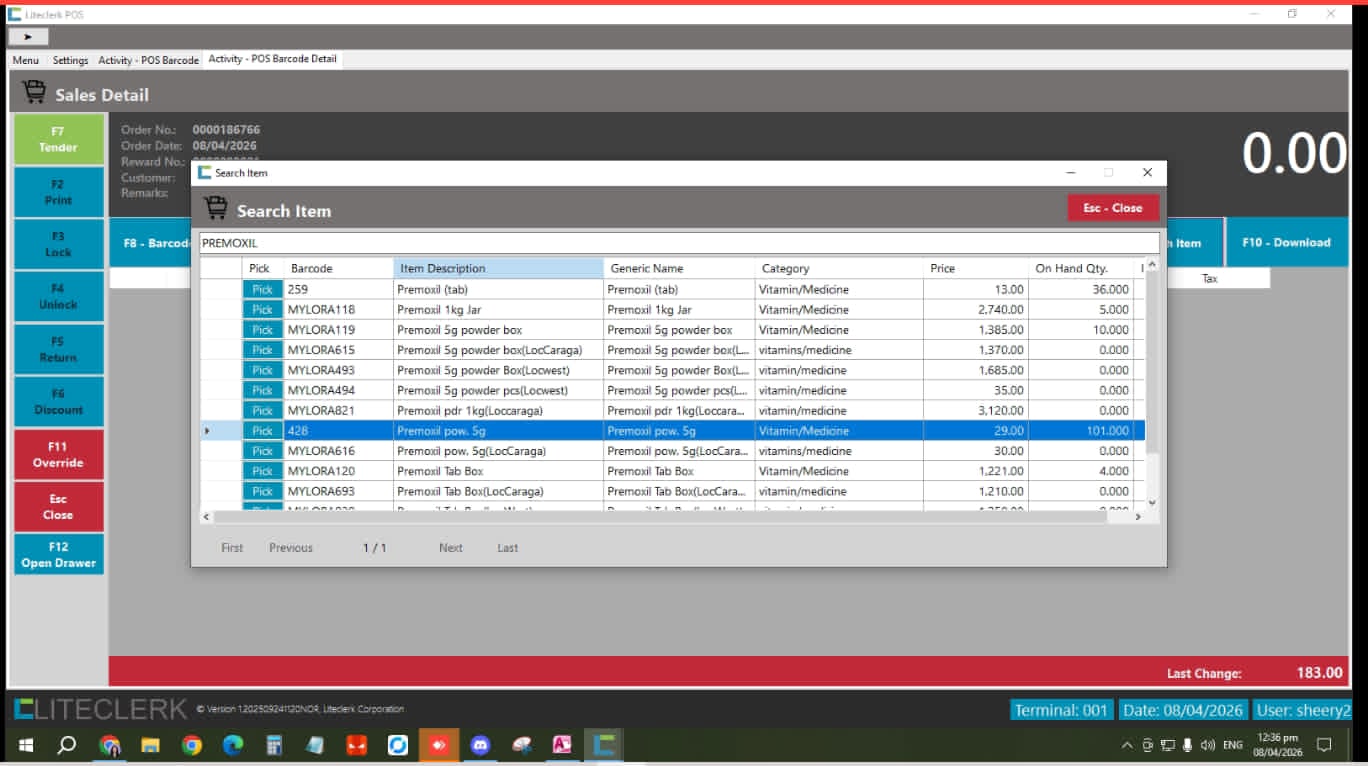The height and width of the screenshot is (766, 1368).
Task: Click the price cell 2,740.00
Action: click(x=976, y=309)
